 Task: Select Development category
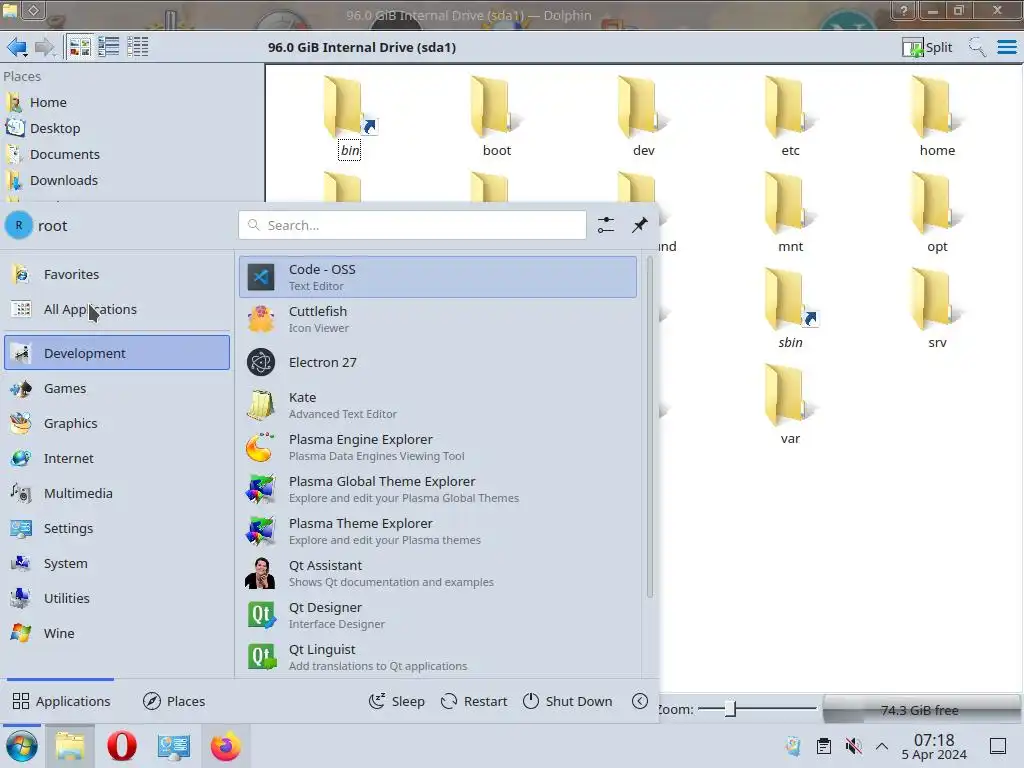pos(117,353)
